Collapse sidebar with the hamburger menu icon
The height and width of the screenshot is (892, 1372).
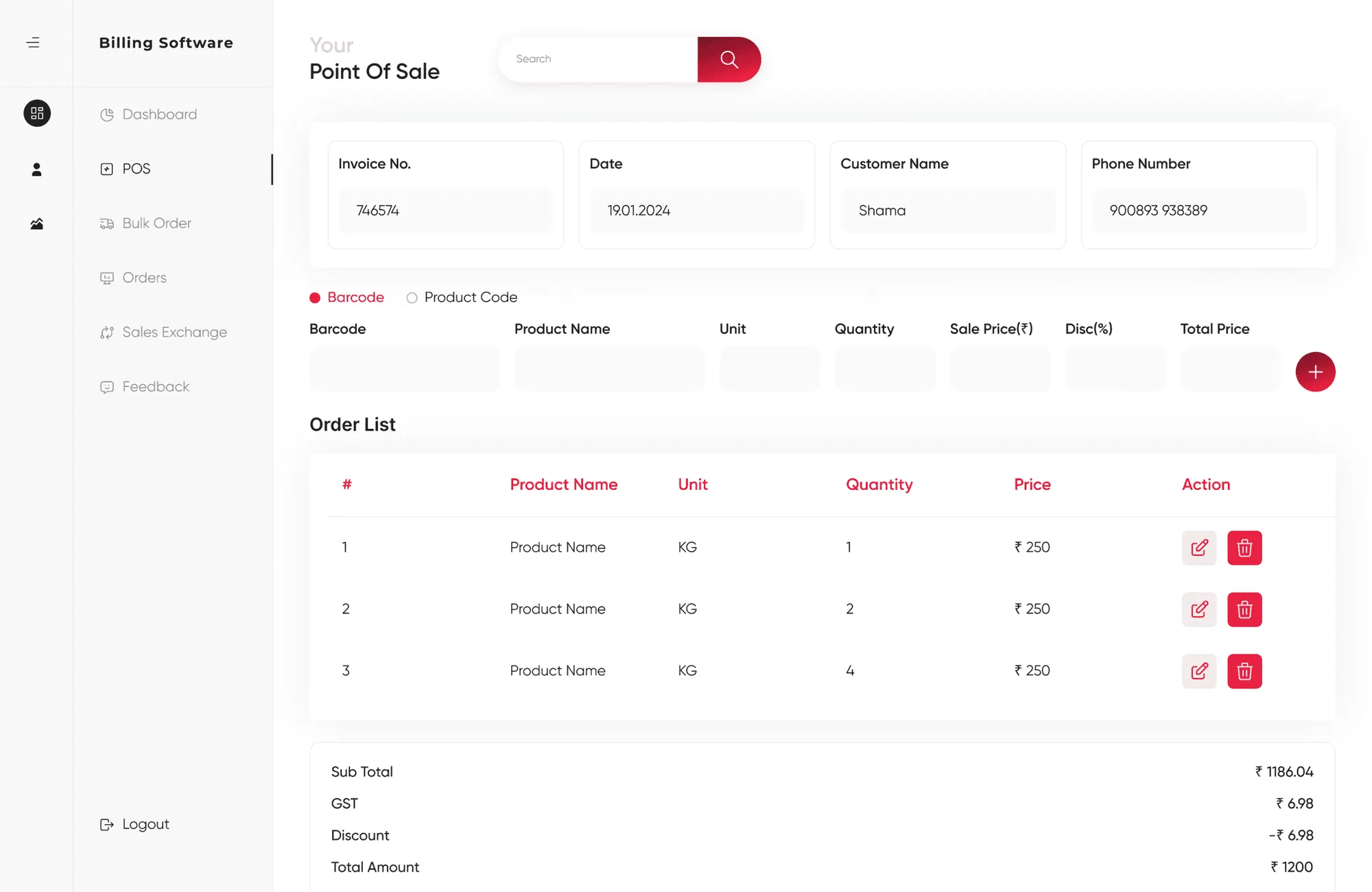pyautogui.click(x=33, y=43)
